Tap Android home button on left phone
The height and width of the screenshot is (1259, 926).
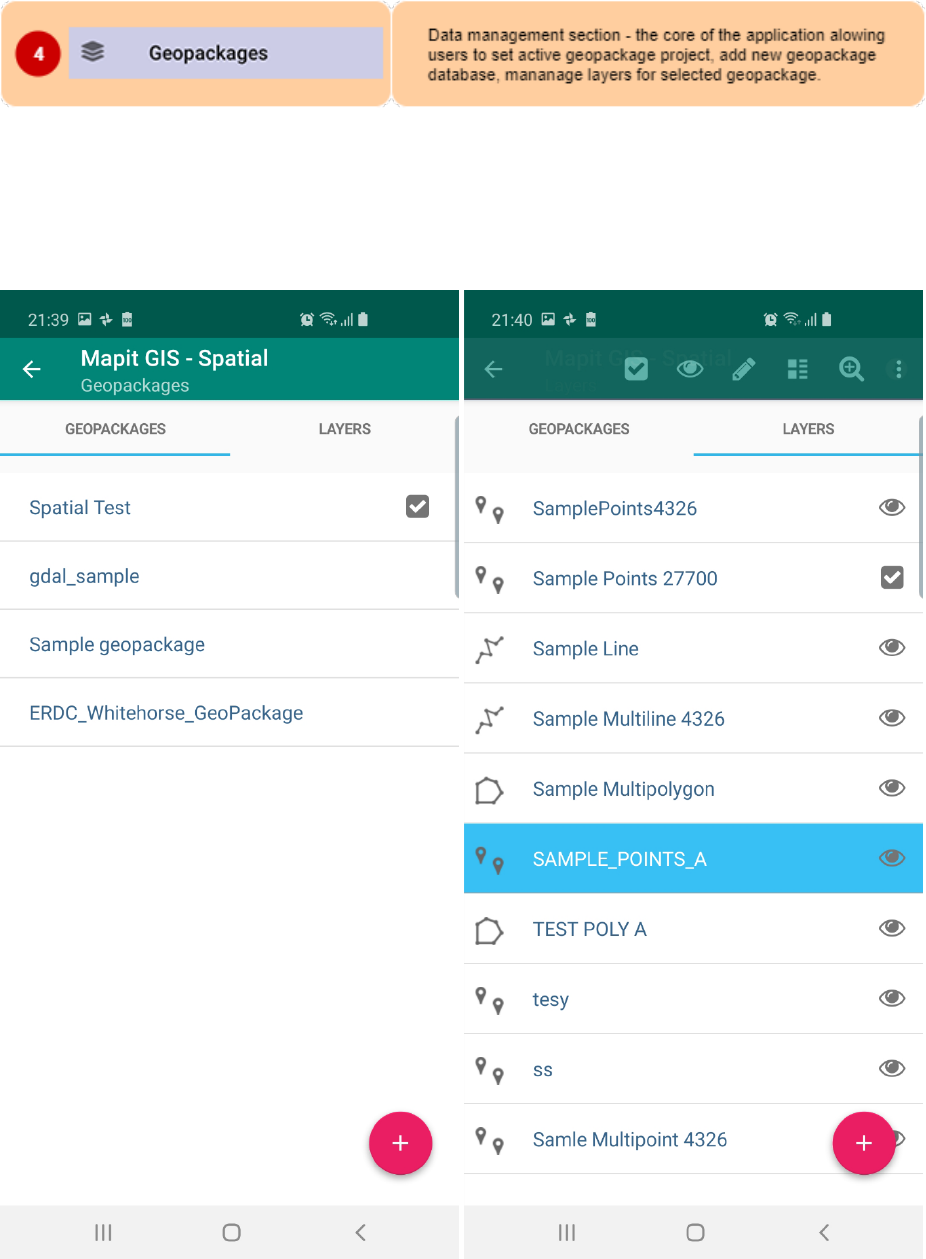[x=231, y=1233]
